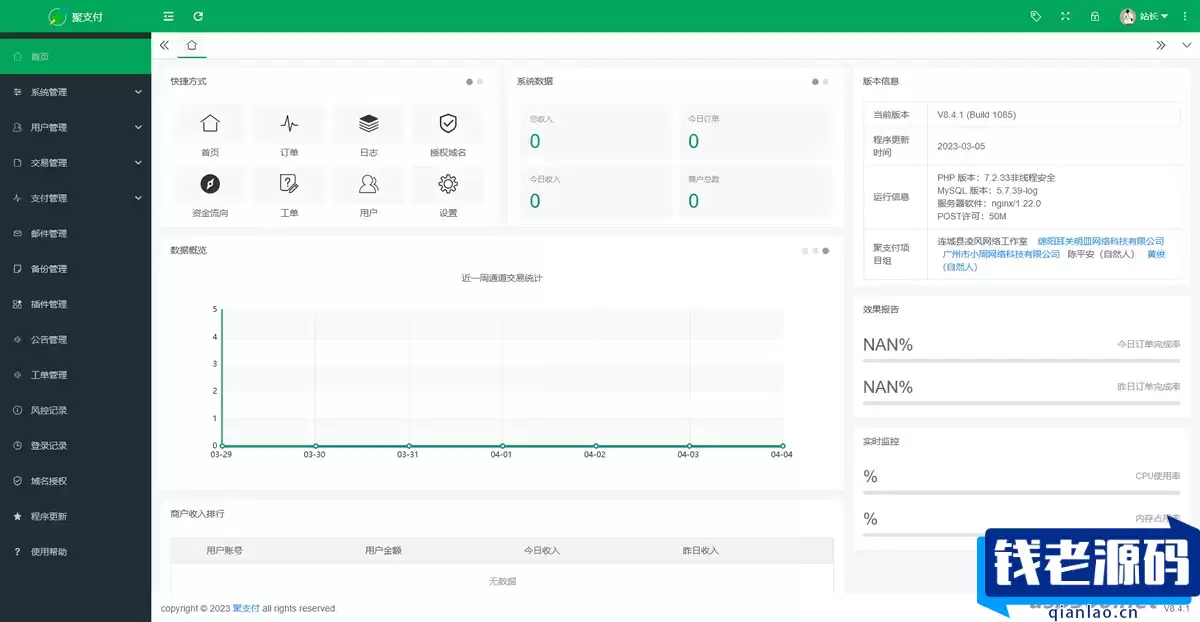Select last slide dot of 数据概览 carousel
The height and width of the screenshot is (622, 1200).
coord(826,251)
